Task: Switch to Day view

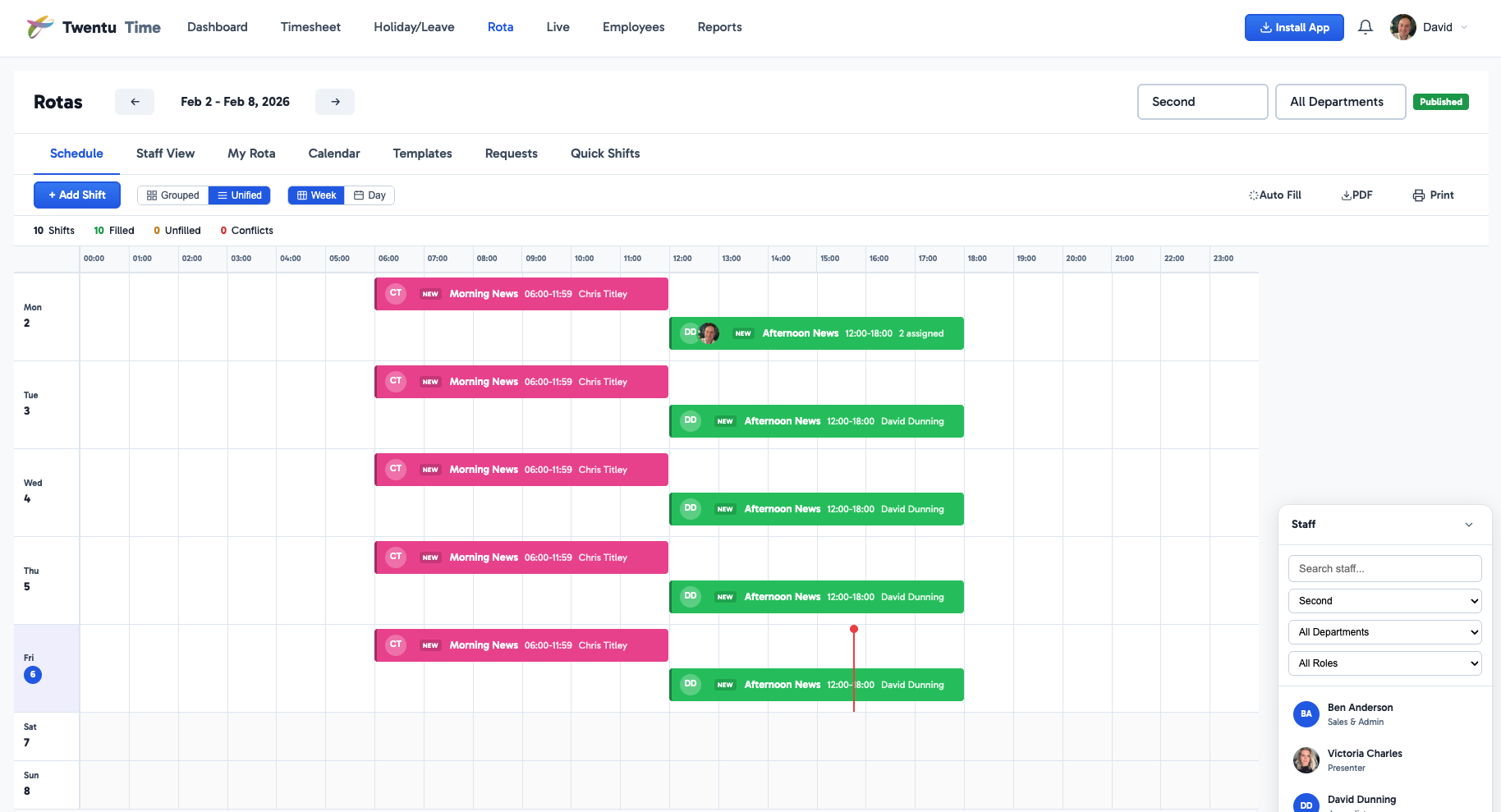Action: [370, 195]
